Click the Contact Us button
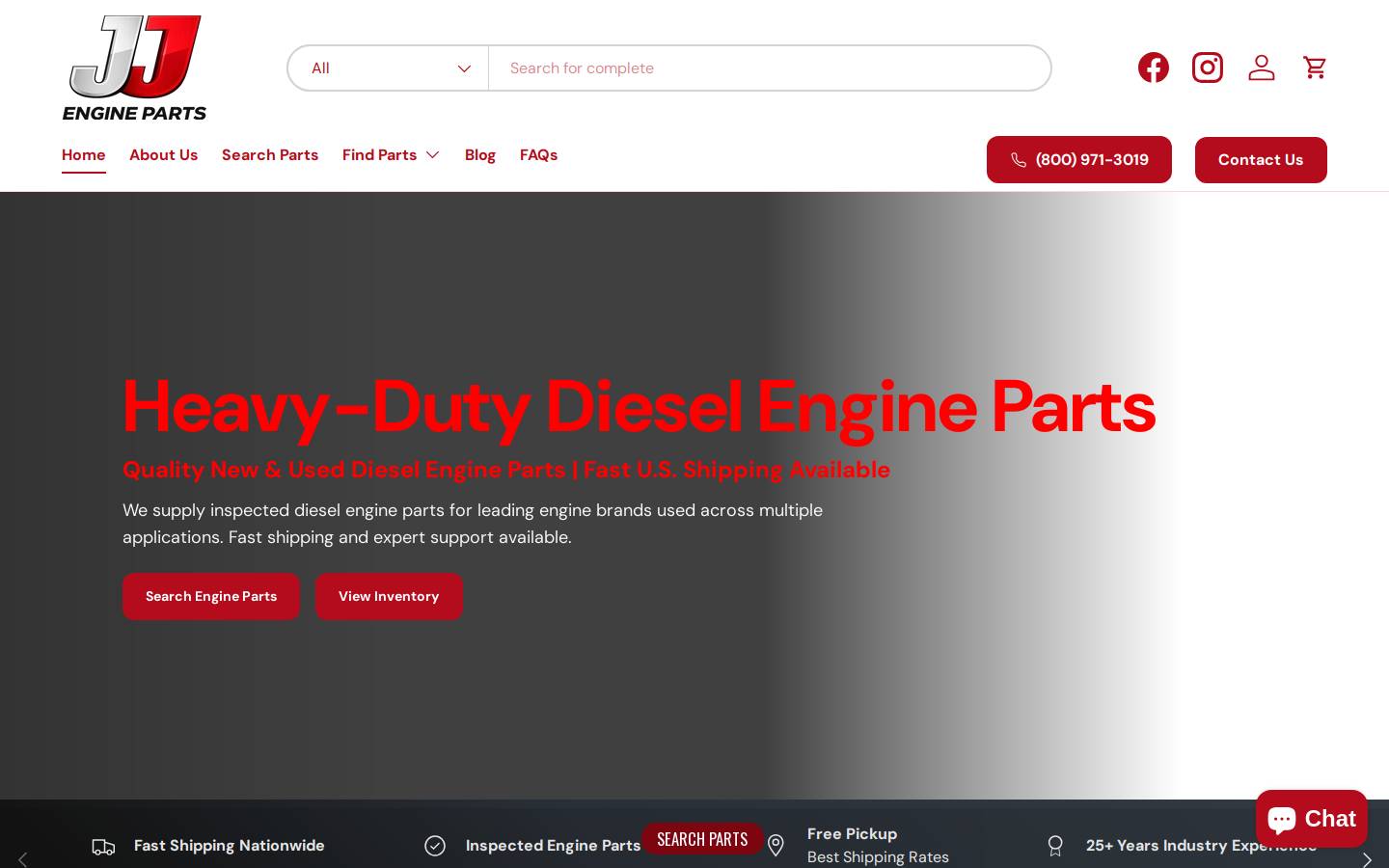1389x868 pixels. (1261, 160)
